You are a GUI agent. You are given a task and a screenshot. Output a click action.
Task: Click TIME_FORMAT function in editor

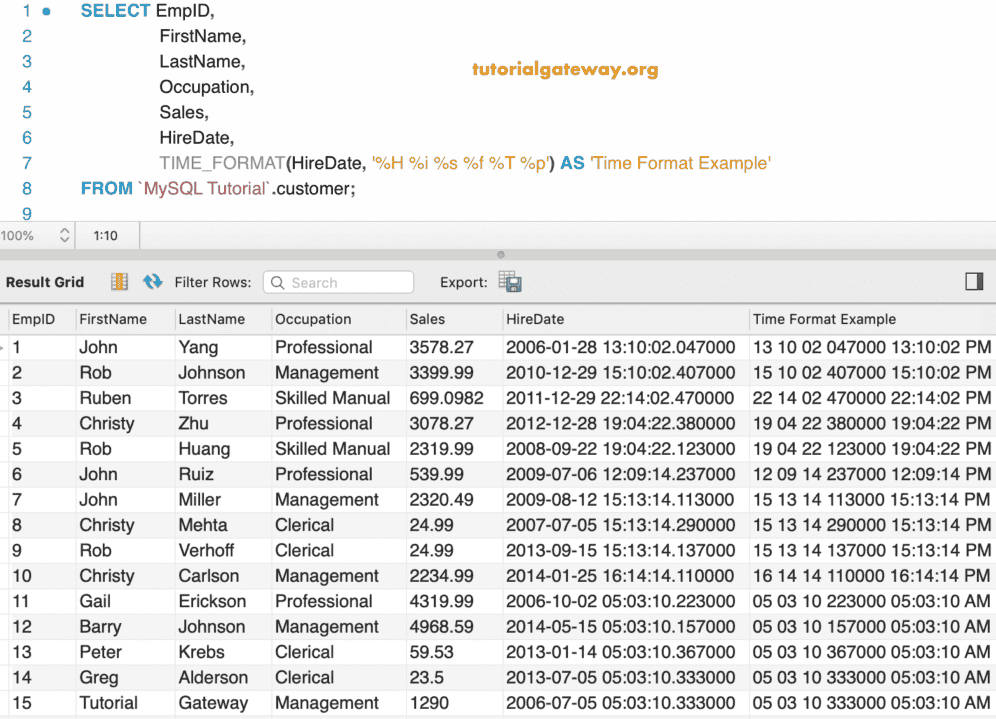pos(222,163)
